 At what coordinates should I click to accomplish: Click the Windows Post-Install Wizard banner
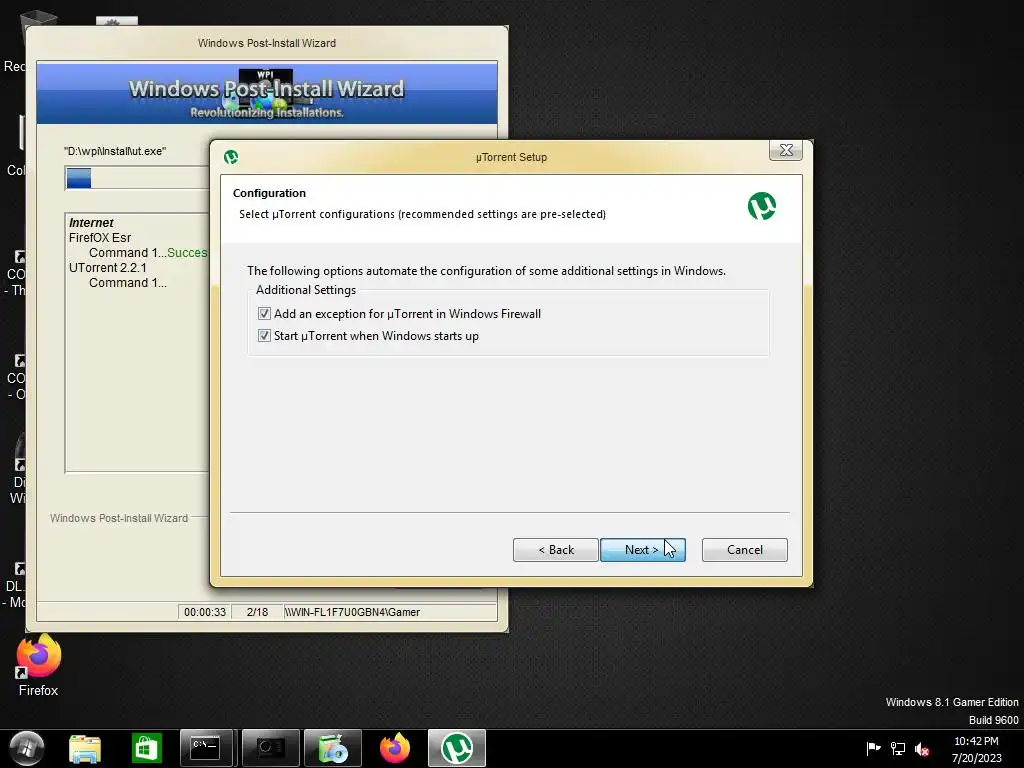pyautogui.click(x=267, y=93)
